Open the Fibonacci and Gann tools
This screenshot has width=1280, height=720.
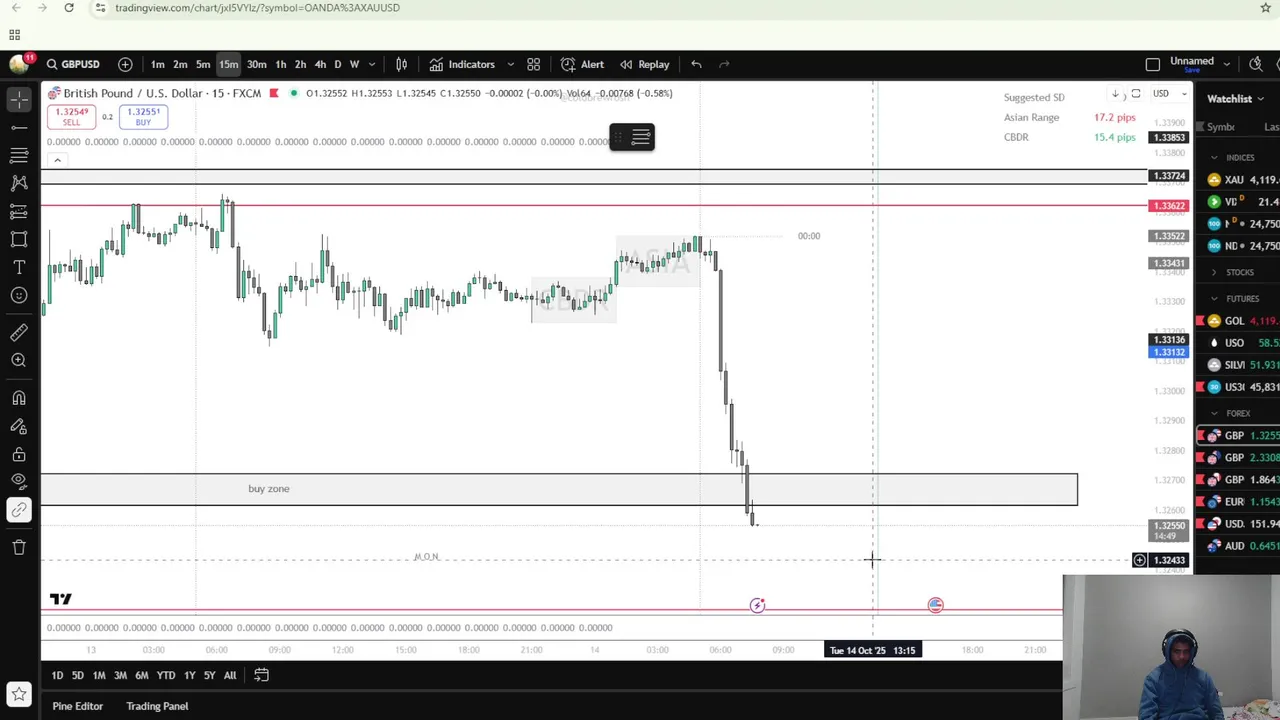(19, 155)
